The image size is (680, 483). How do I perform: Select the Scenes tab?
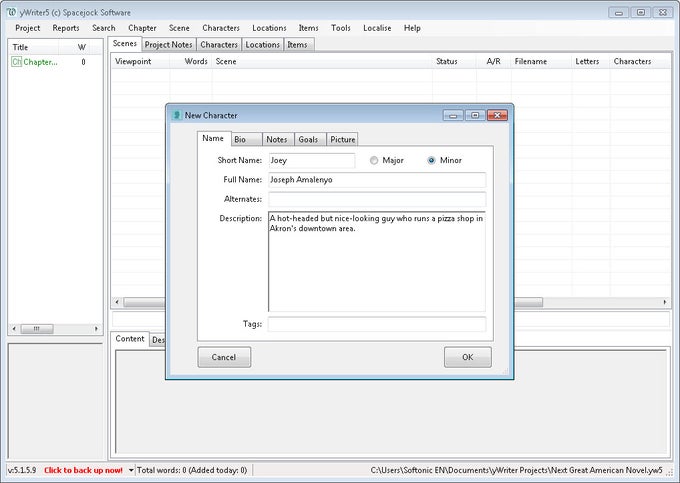pyautogui.click(x=125, y=44)
